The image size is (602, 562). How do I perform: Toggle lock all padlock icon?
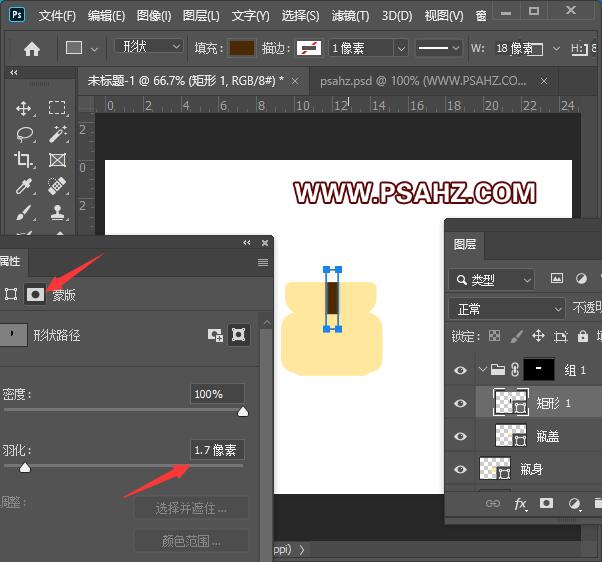583,336
